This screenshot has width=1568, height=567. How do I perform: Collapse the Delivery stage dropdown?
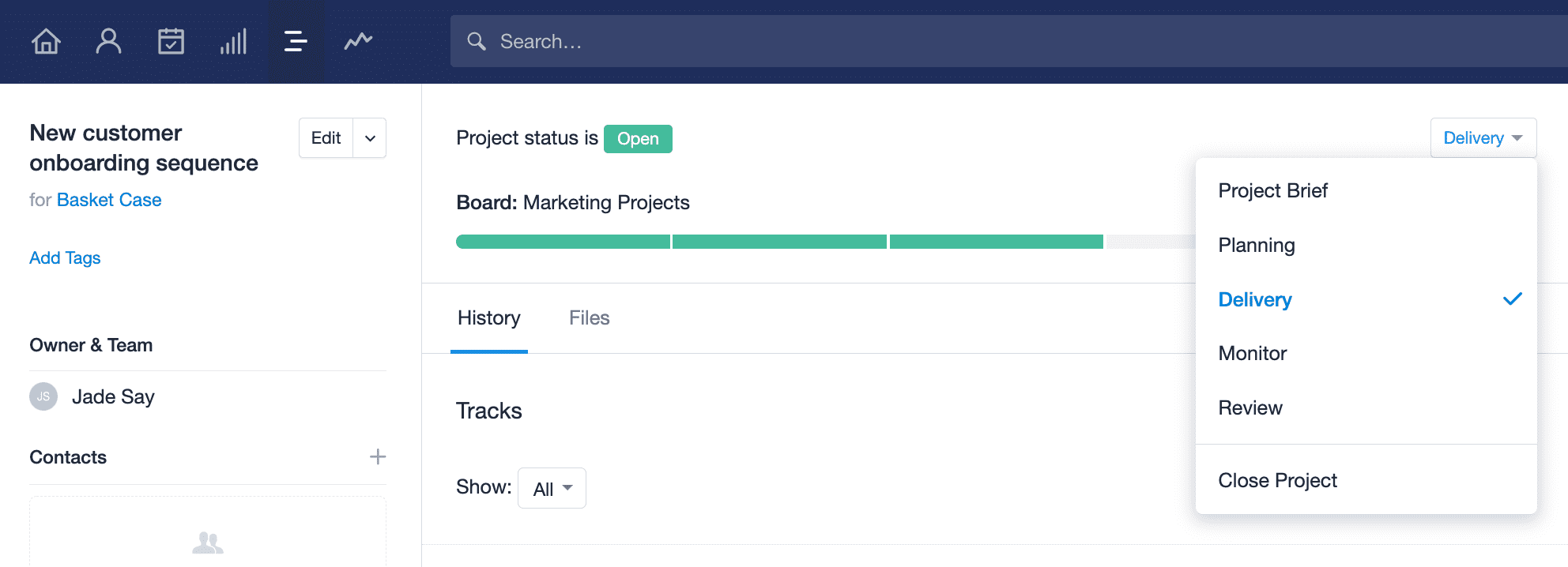point(1483,138)
